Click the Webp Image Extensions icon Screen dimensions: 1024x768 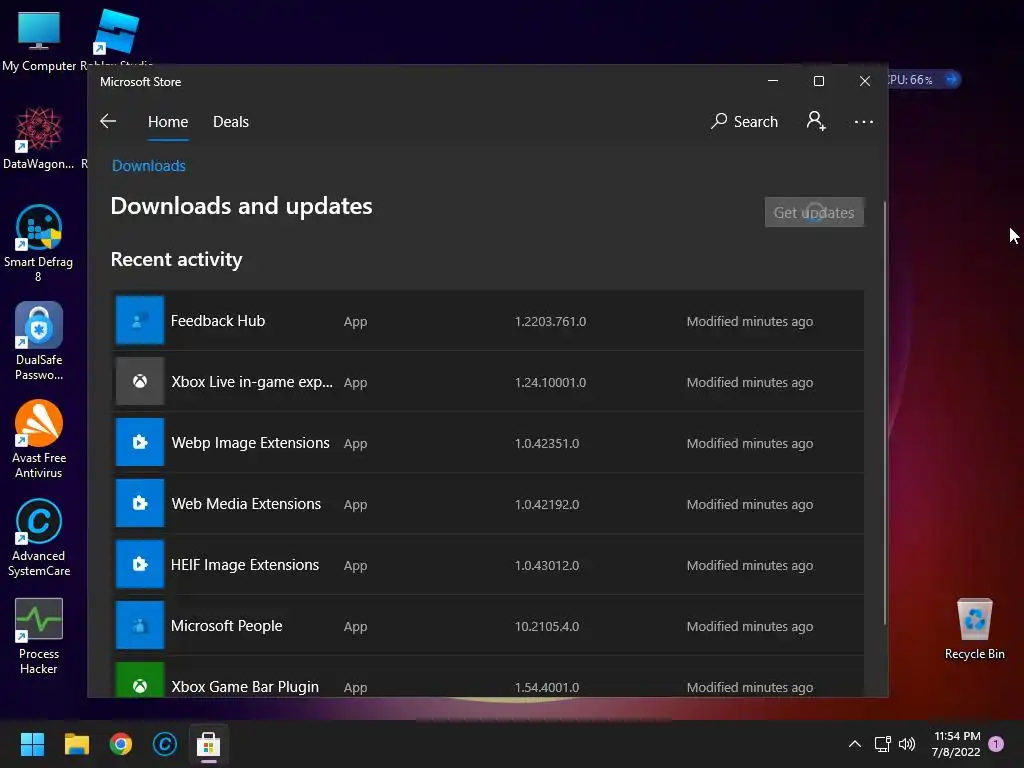tap(140, 442)
